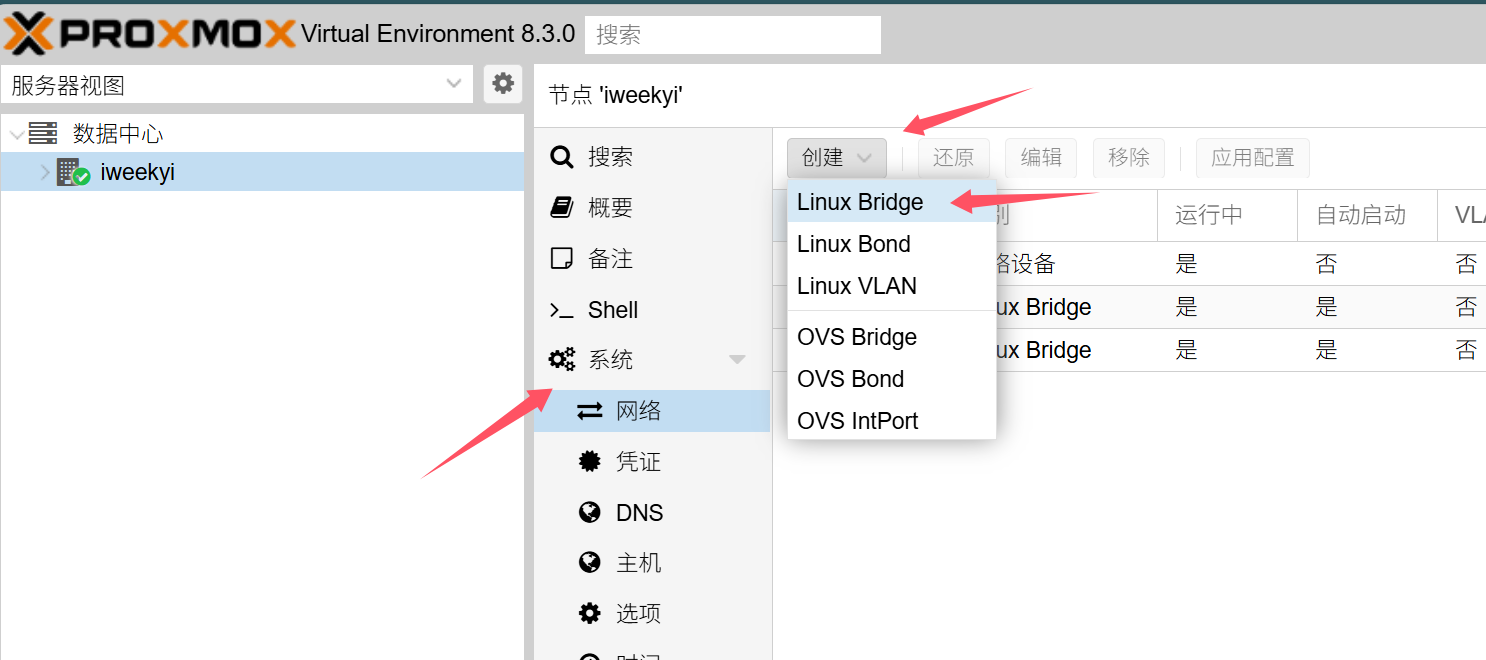
Task: Open the Shell terminal icon
Action: (x=562, y=310)
